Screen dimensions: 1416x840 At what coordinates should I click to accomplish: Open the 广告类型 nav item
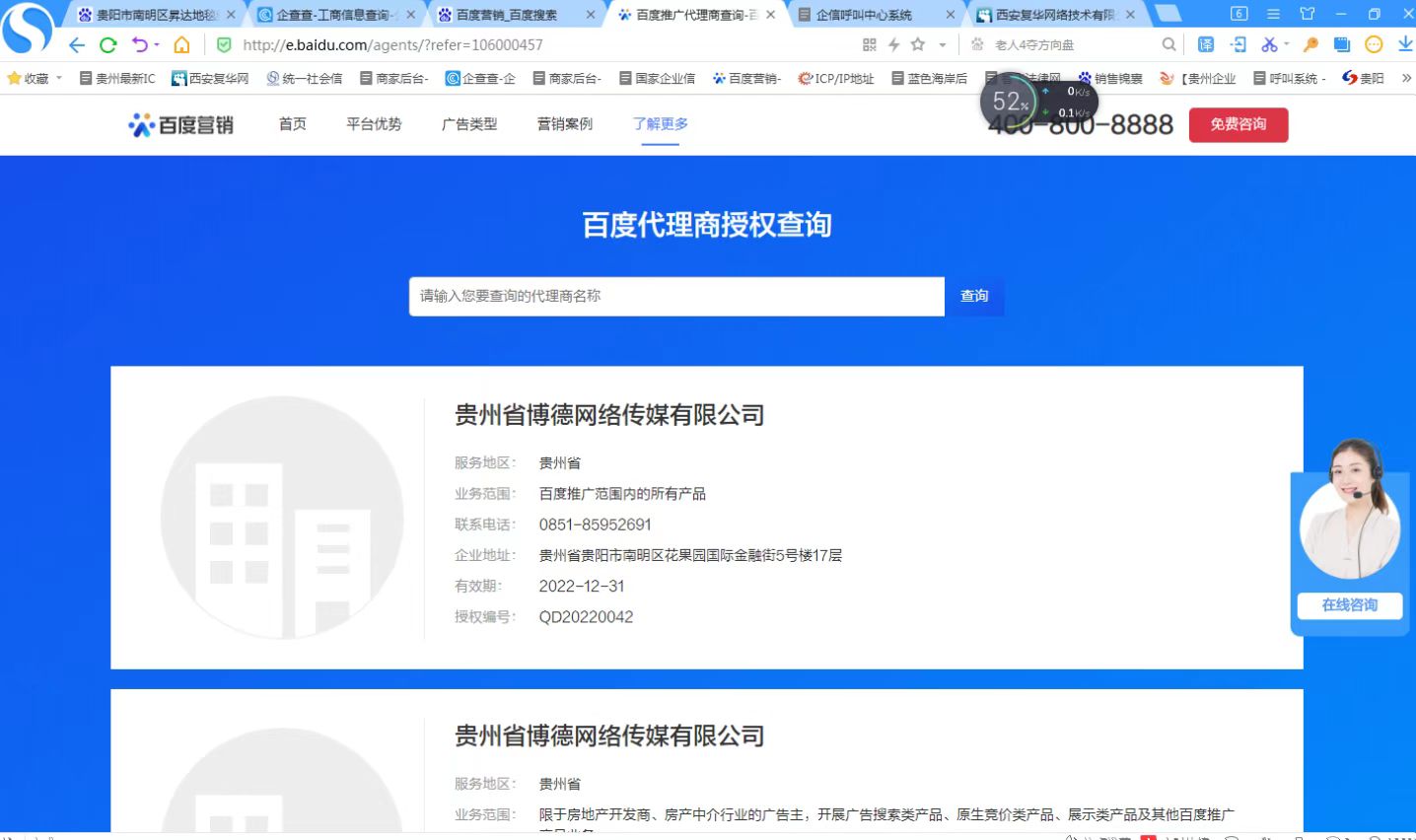pyautogui.click(x=469, y=124)
